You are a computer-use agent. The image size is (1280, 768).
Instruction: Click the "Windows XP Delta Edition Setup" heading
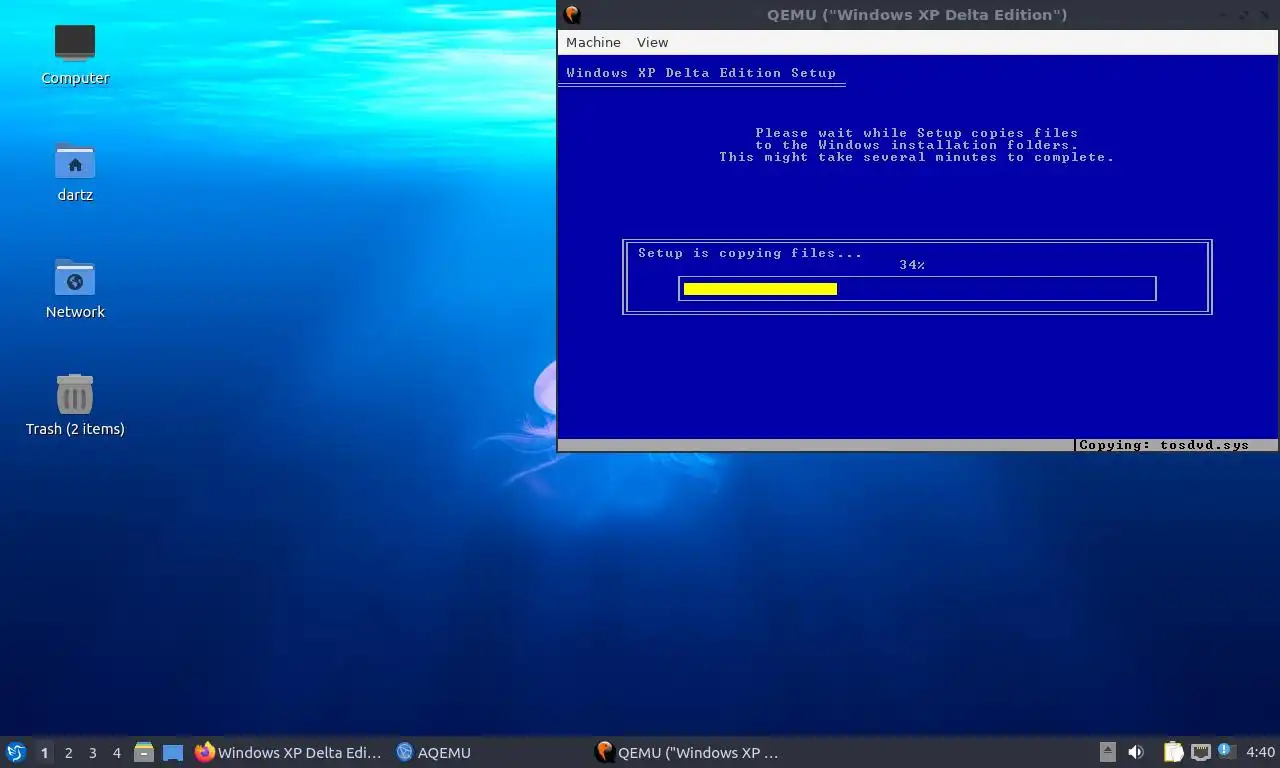[701, 73]
